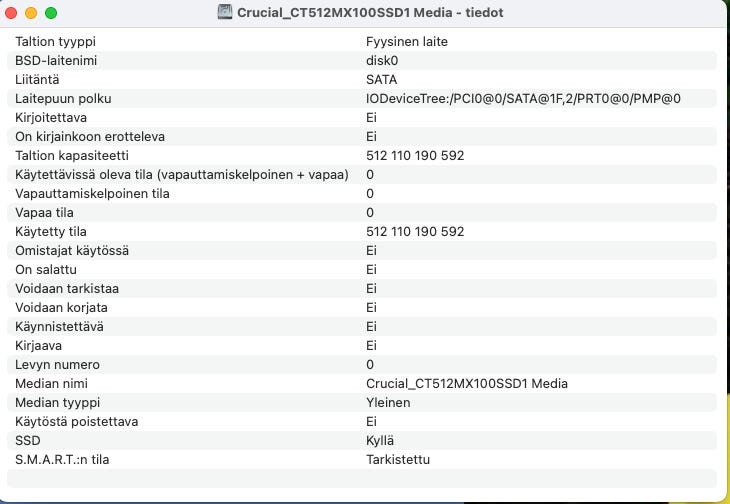Click the disk0 value
The image size is (730, 504).
(x=382, y=60)
